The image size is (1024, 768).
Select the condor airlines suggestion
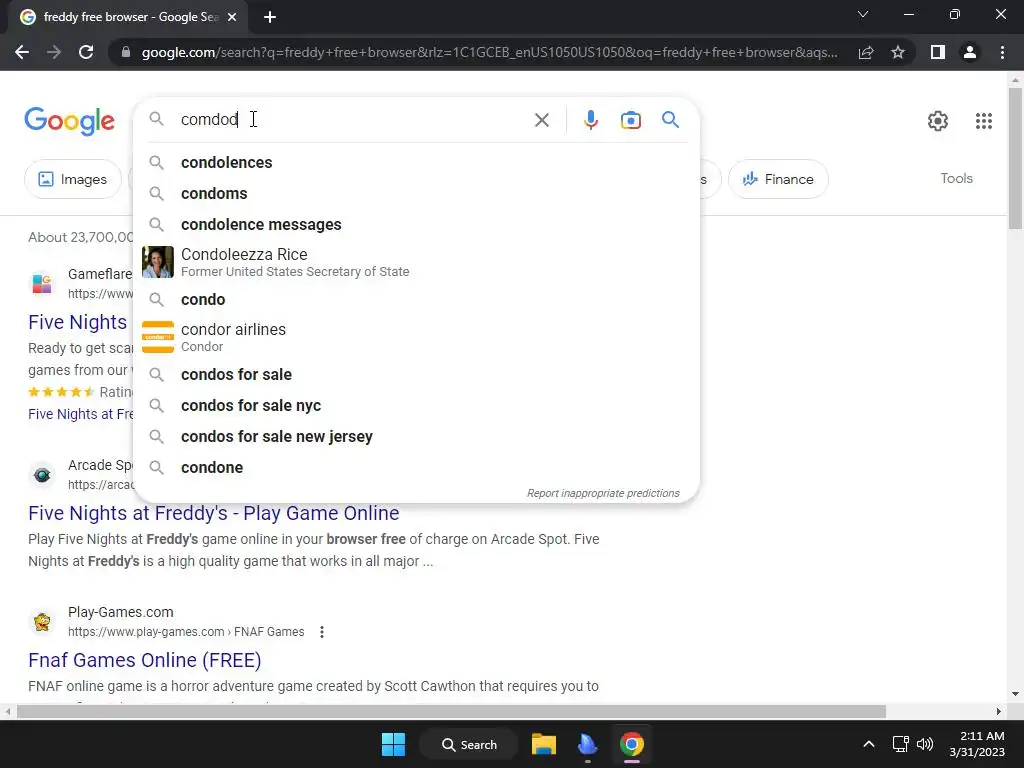(416, 337)
